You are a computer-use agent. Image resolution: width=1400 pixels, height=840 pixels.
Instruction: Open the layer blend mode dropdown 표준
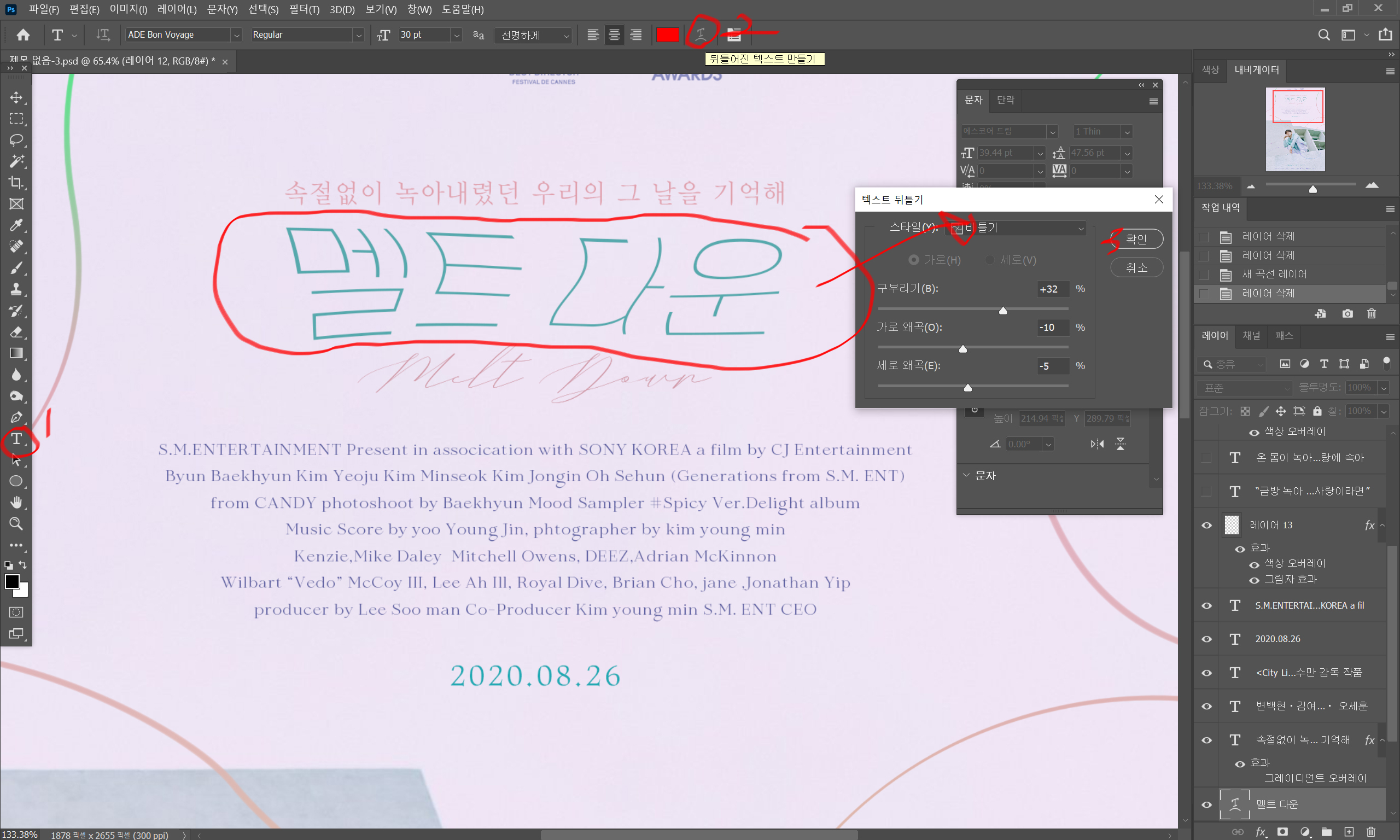point(1244,388)
